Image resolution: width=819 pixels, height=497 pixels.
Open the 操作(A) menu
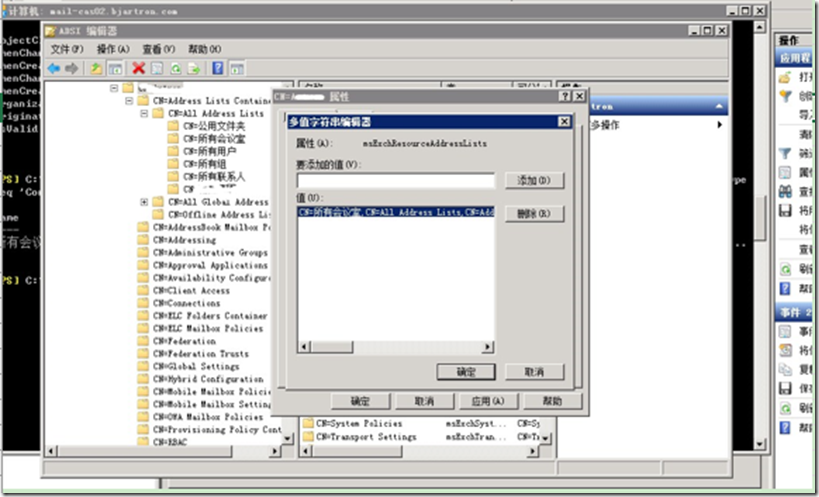[113, 50]
